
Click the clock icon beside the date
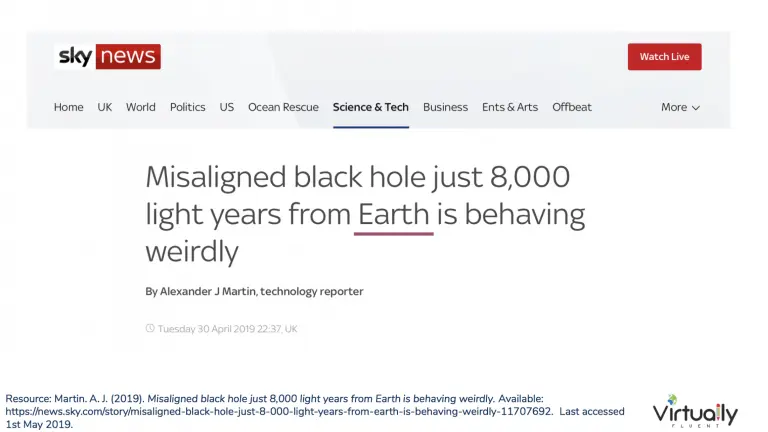[x=150, y=328]
